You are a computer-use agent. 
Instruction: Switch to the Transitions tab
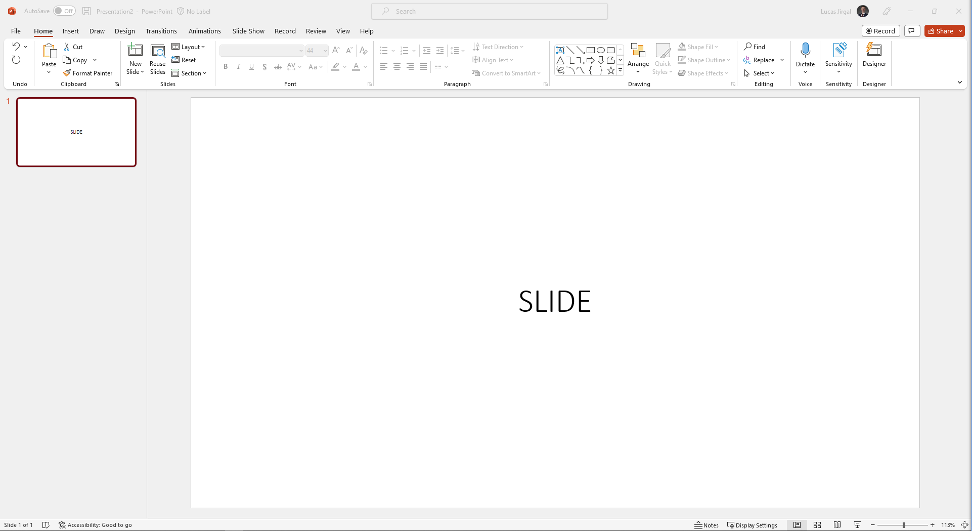coord(161,31)
